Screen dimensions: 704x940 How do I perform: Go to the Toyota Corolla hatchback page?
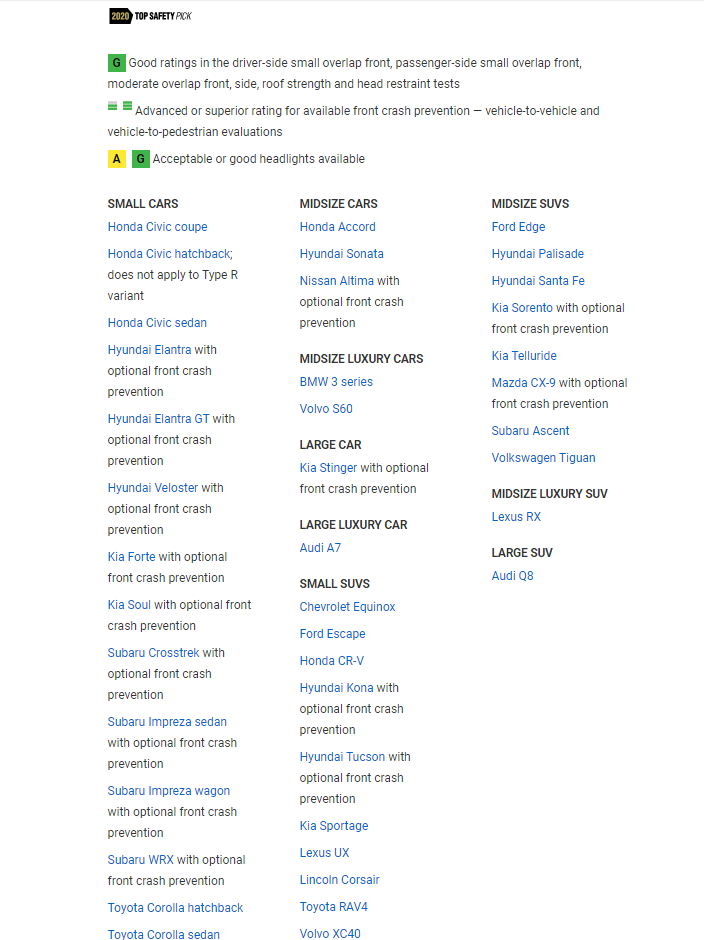click(x=175, y=908)
